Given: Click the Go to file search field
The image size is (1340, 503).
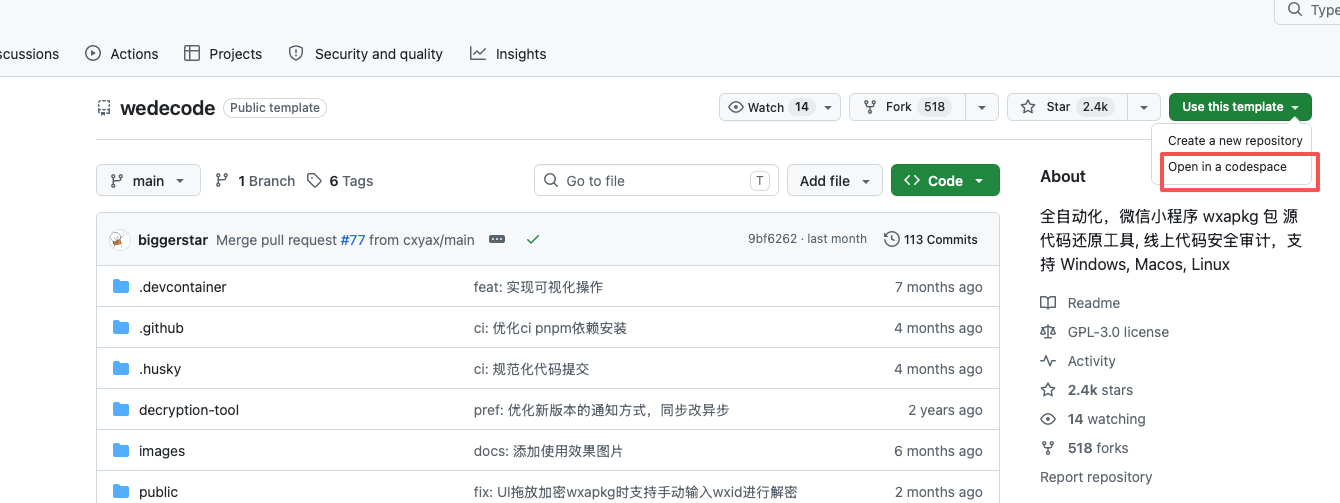Looking at the screenshot, I should click(655, 181).
